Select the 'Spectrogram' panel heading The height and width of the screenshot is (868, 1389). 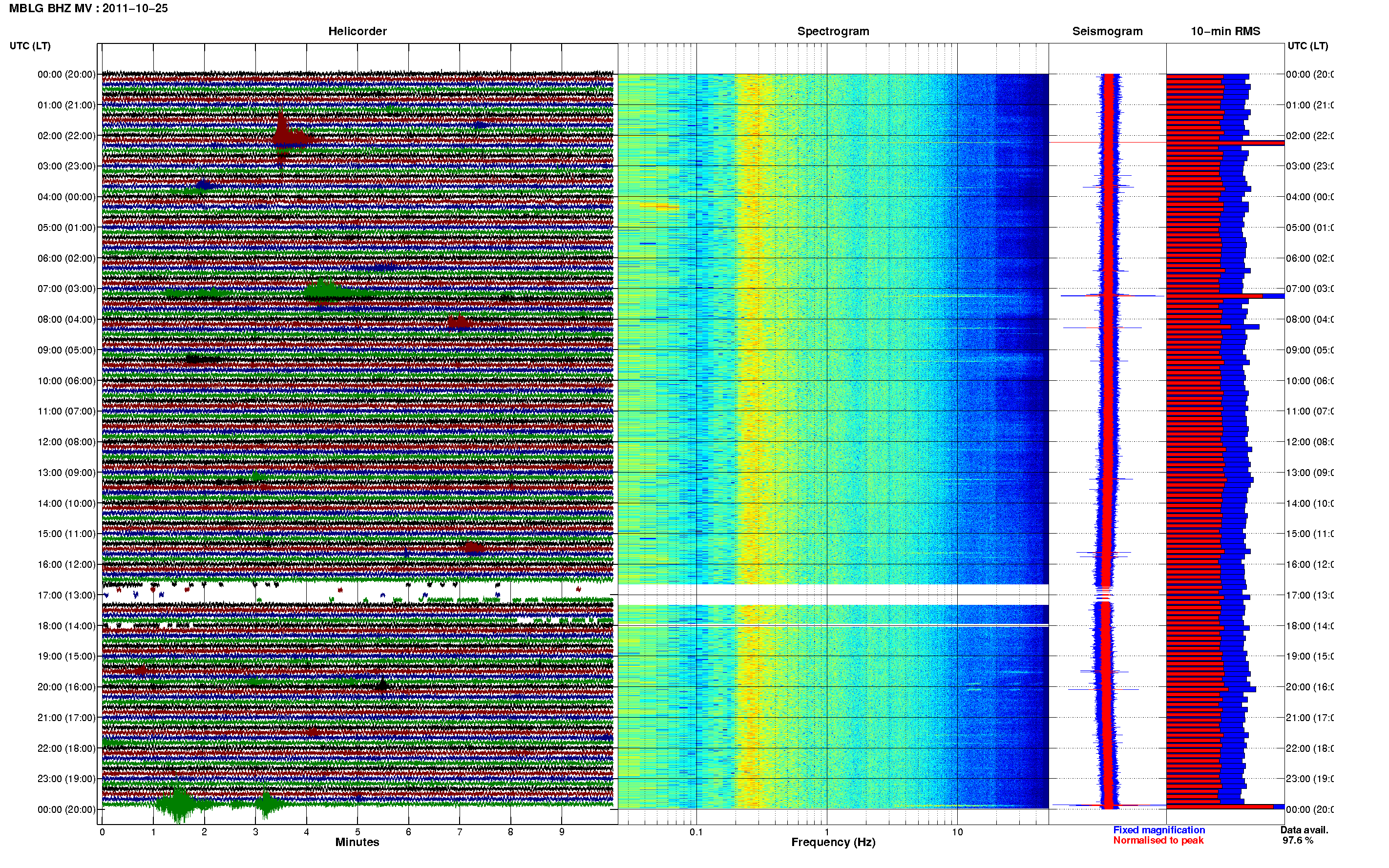pos(833,31)
